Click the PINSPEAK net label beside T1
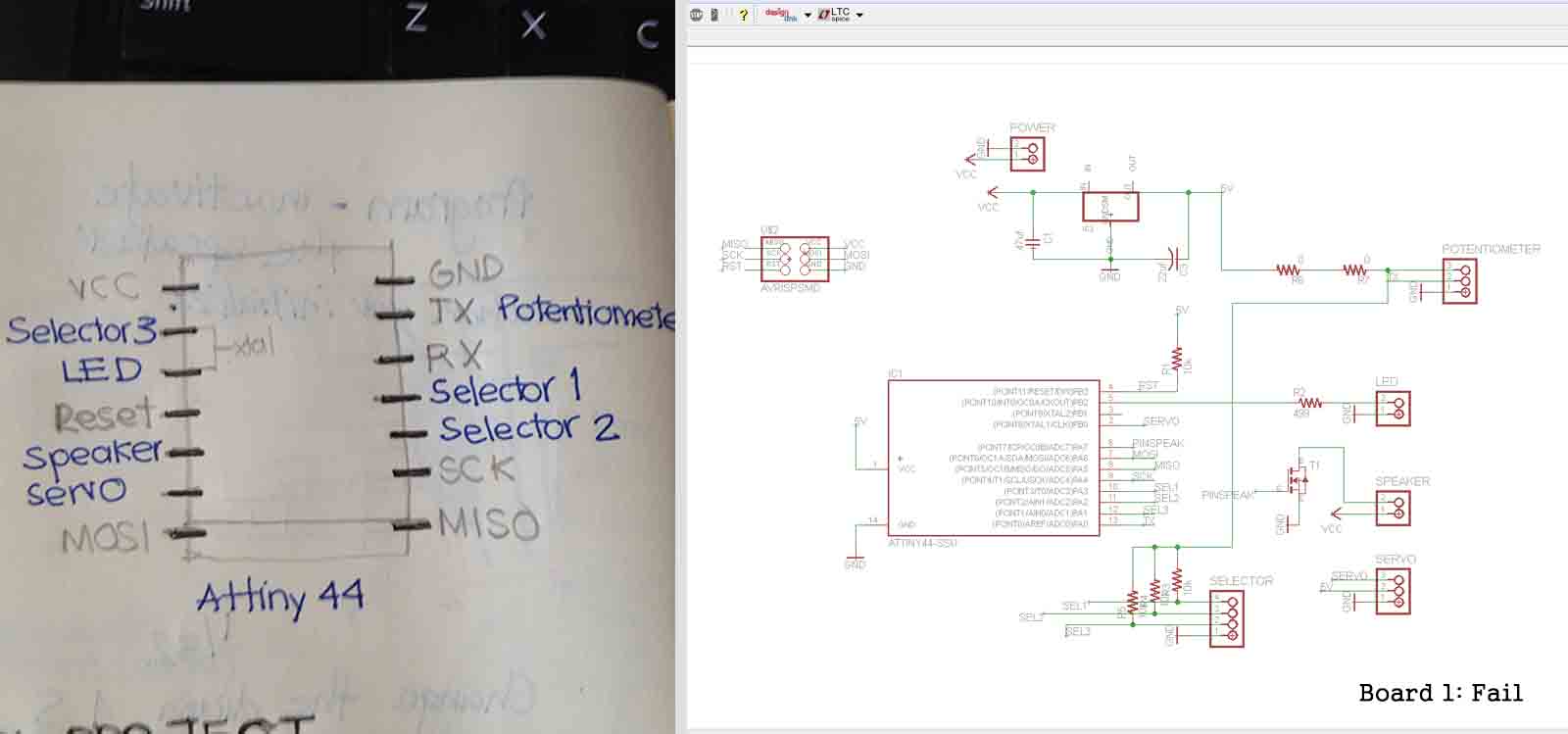Viewport: 1568px width, 734px height. [x=1228, y=495]
